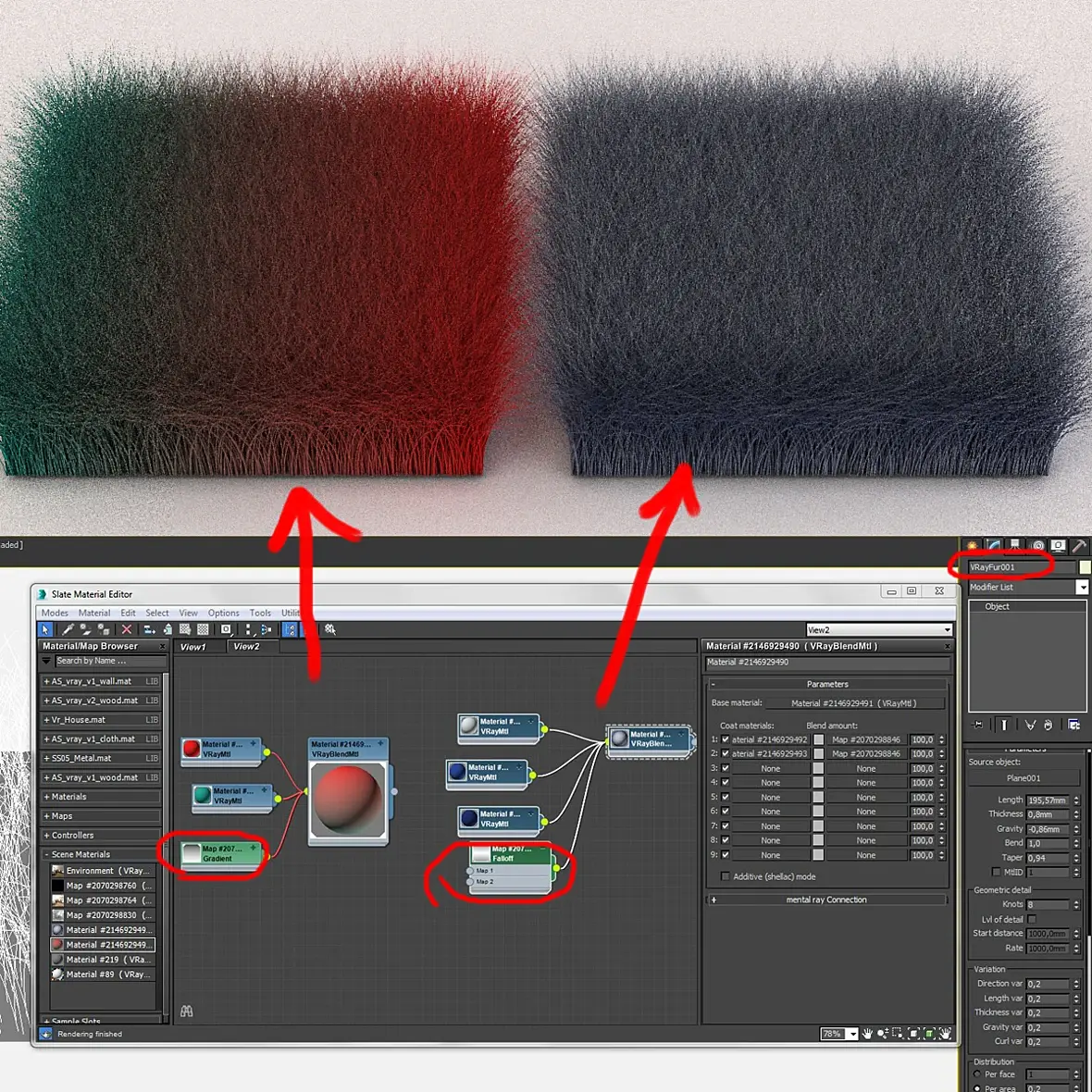
Task: Click Base material button Material #2146929491
Action: coord(854,703)
